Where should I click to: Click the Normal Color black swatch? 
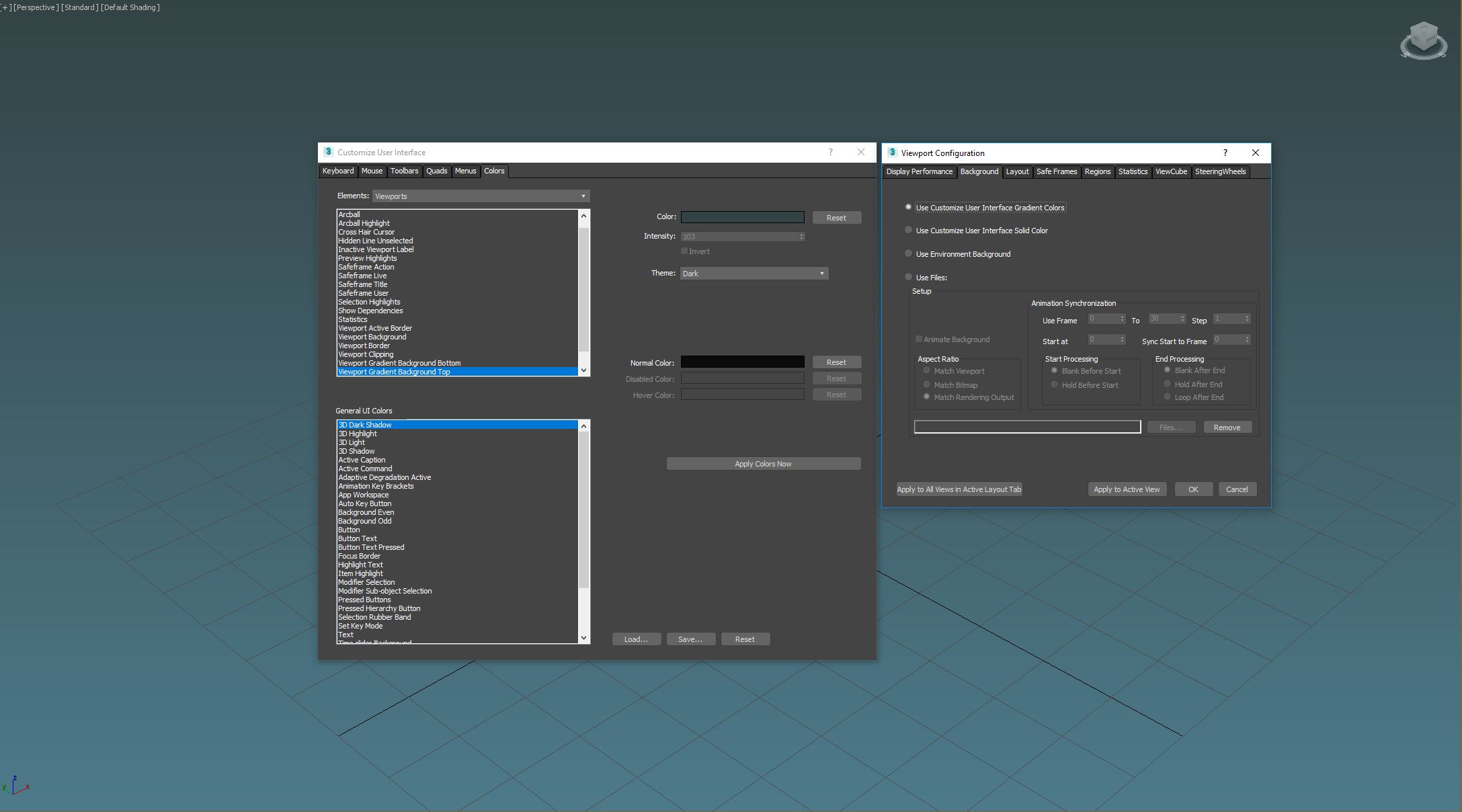click(x=742, y=362)
